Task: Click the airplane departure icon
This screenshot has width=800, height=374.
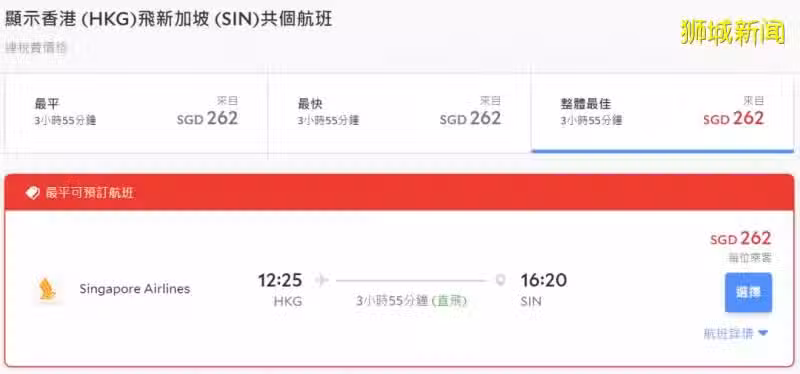Action: point(321,280)
